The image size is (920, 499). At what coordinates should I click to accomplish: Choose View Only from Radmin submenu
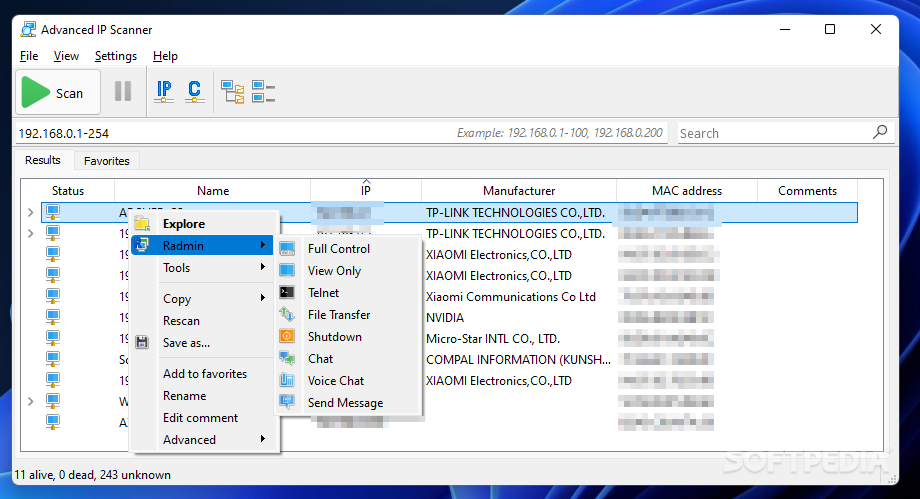click(x=349, y=271)
